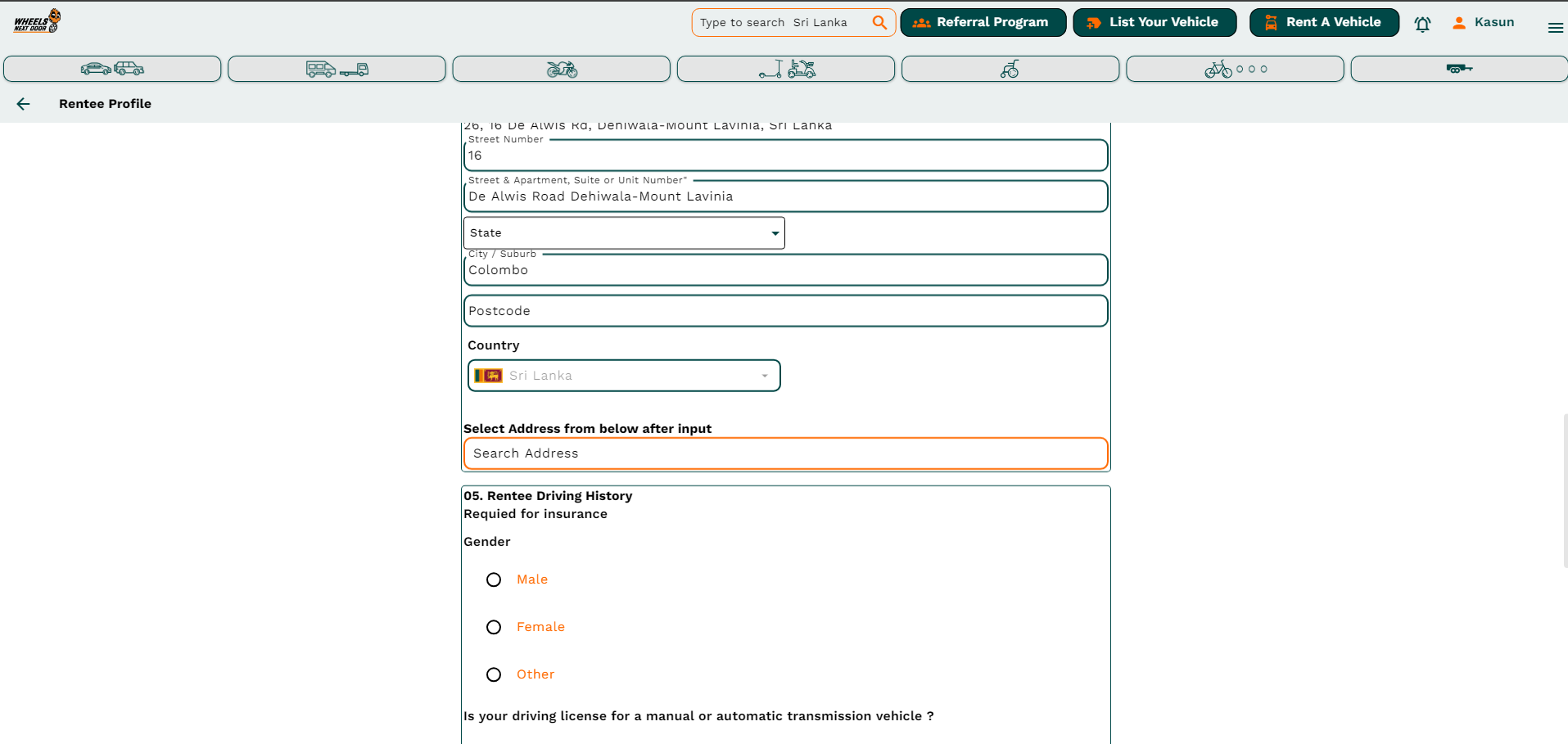Select the bicycle category

coord(1234,69)
